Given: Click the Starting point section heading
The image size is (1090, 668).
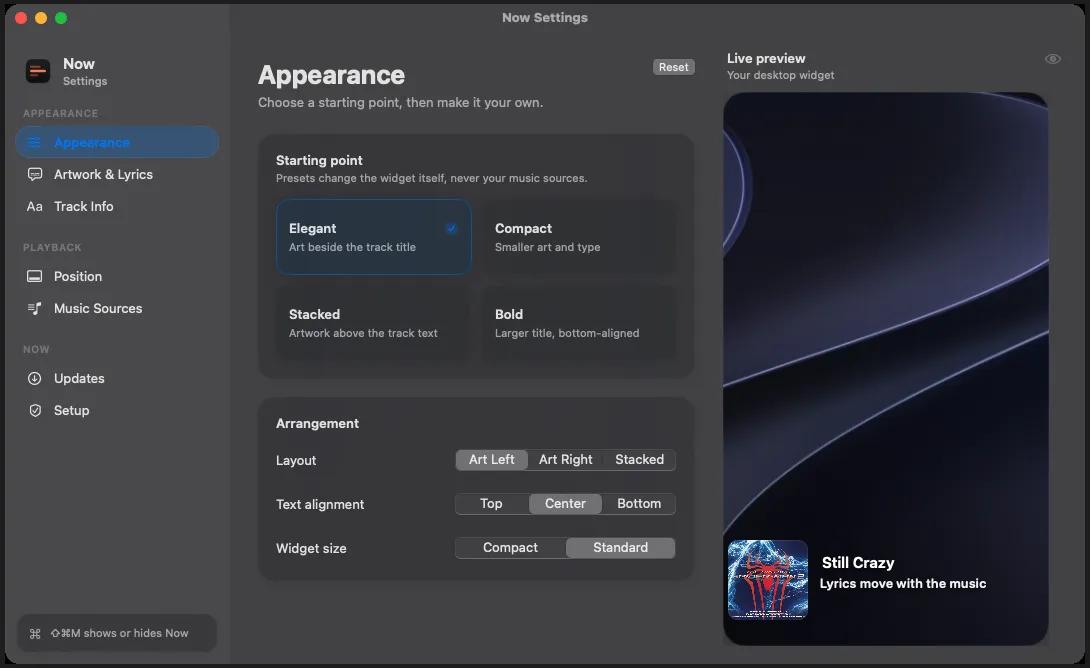Looking at the screenshot, I should (319, 160).
